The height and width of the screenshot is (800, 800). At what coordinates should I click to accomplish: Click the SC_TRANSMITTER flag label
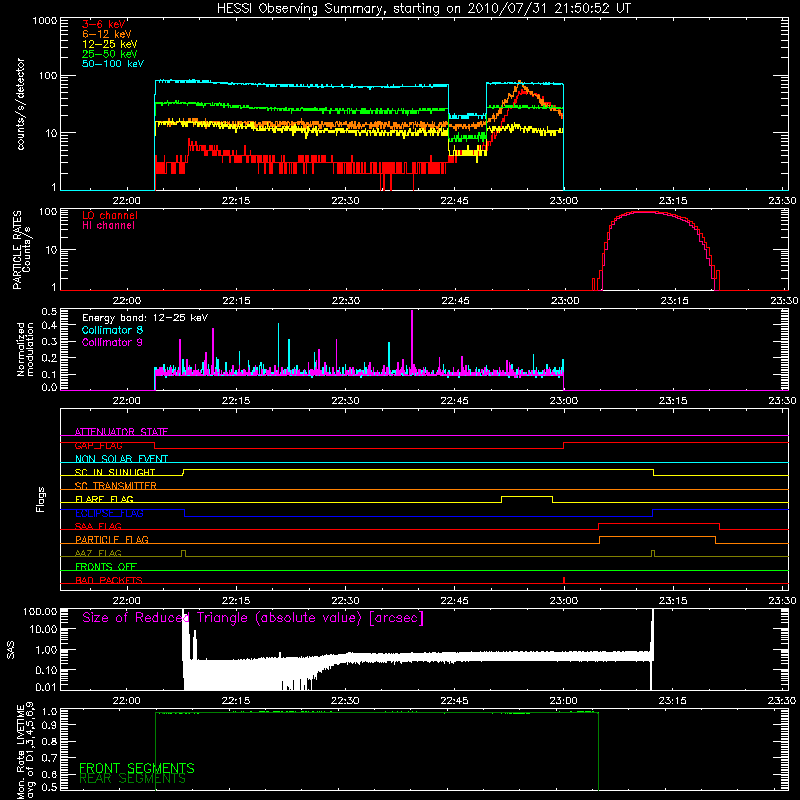coord(116,486)
